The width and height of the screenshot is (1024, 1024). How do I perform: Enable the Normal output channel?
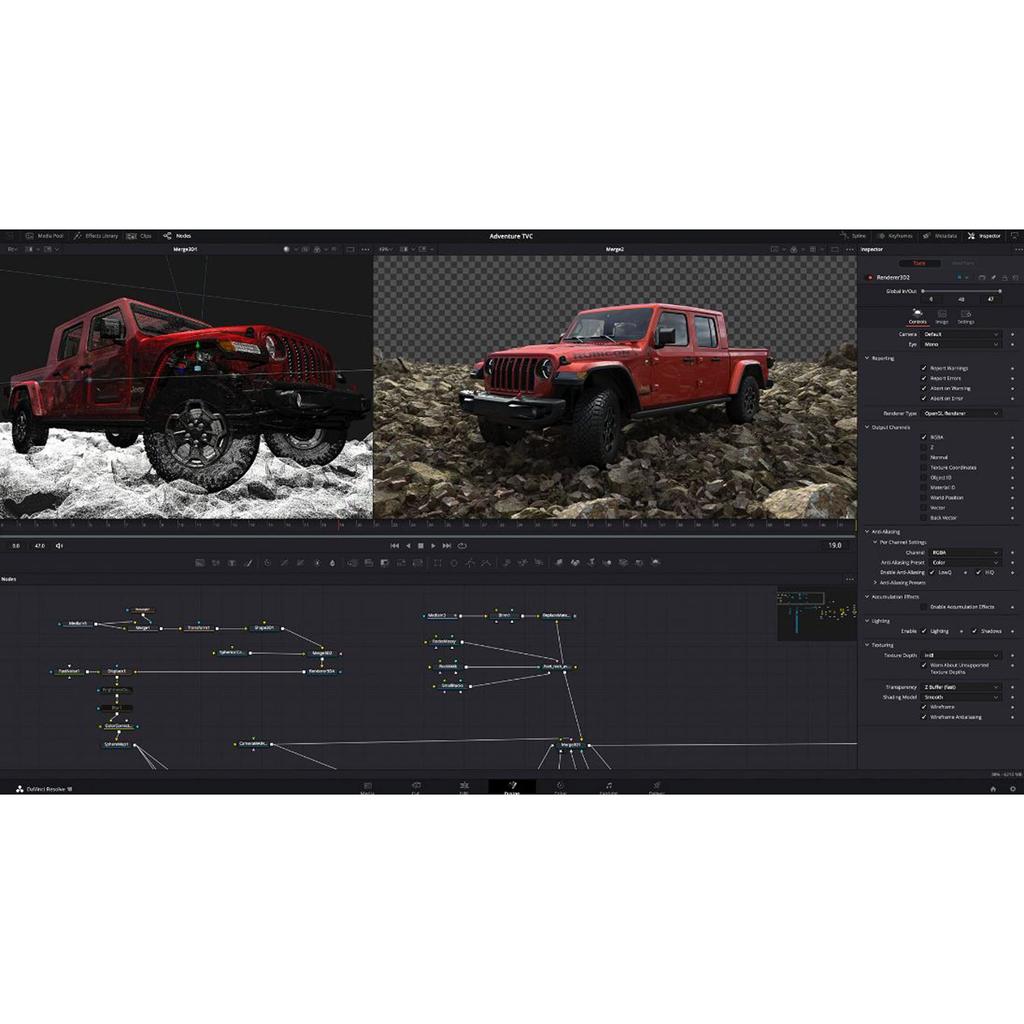(x=923, y=457)
